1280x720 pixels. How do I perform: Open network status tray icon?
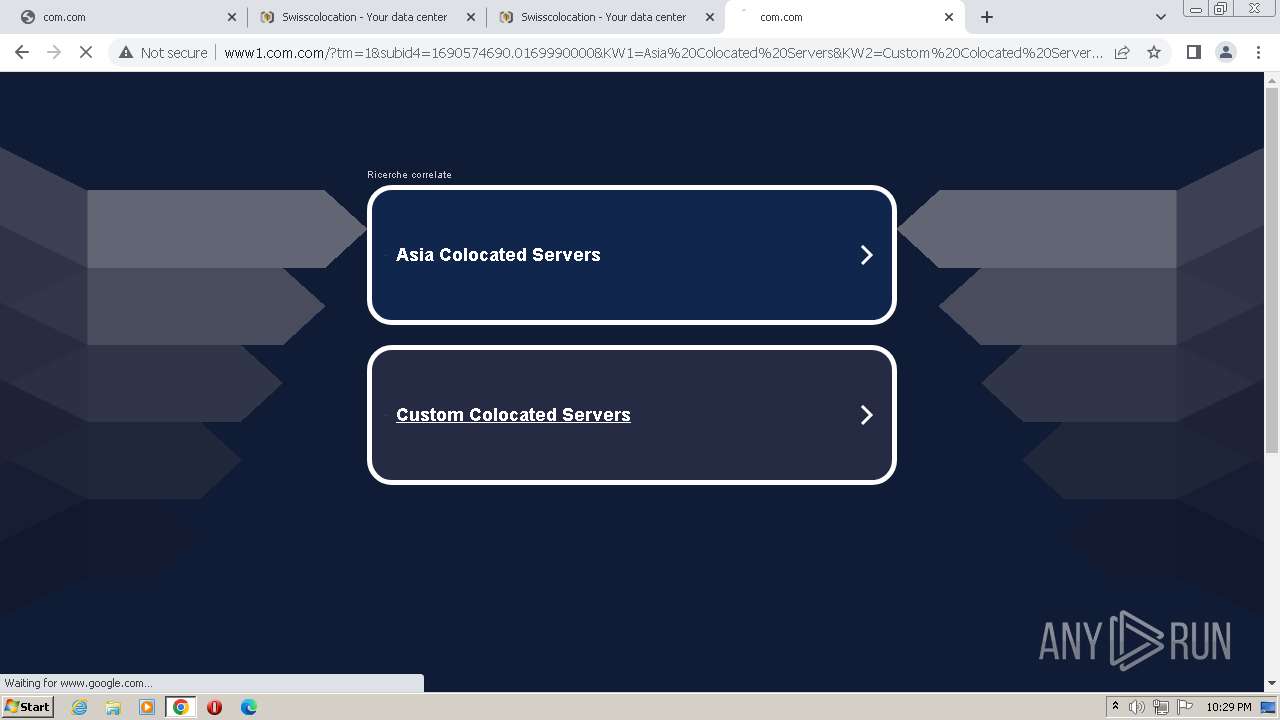1161,707
